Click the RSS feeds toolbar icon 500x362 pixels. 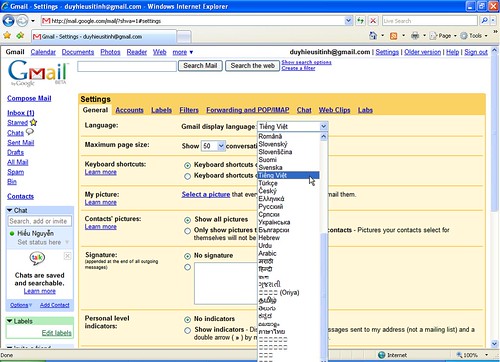(x=394, y=36)
